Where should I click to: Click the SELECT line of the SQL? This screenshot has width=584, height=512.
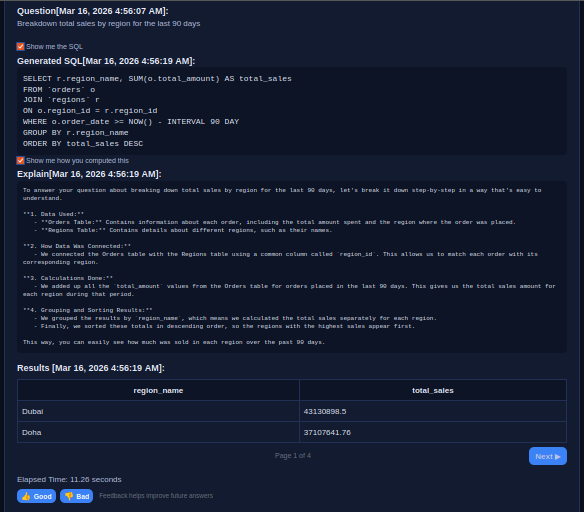157,79
